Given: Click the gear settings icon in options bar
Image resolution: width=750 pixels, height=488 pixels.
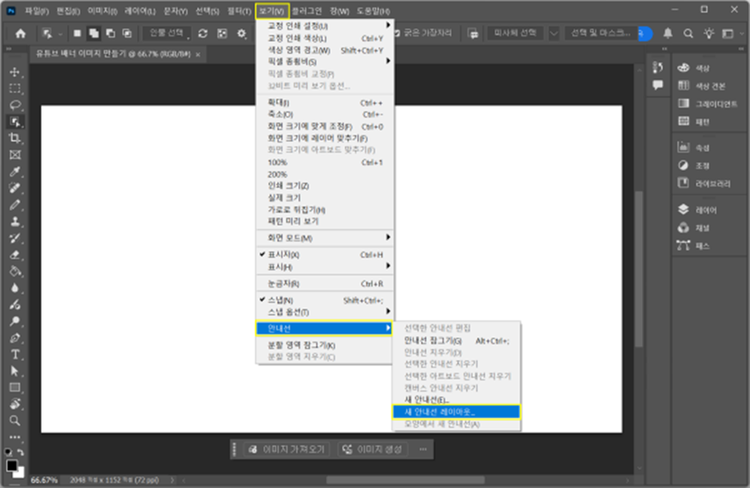Looking at the screenshot, I should 242,33.
